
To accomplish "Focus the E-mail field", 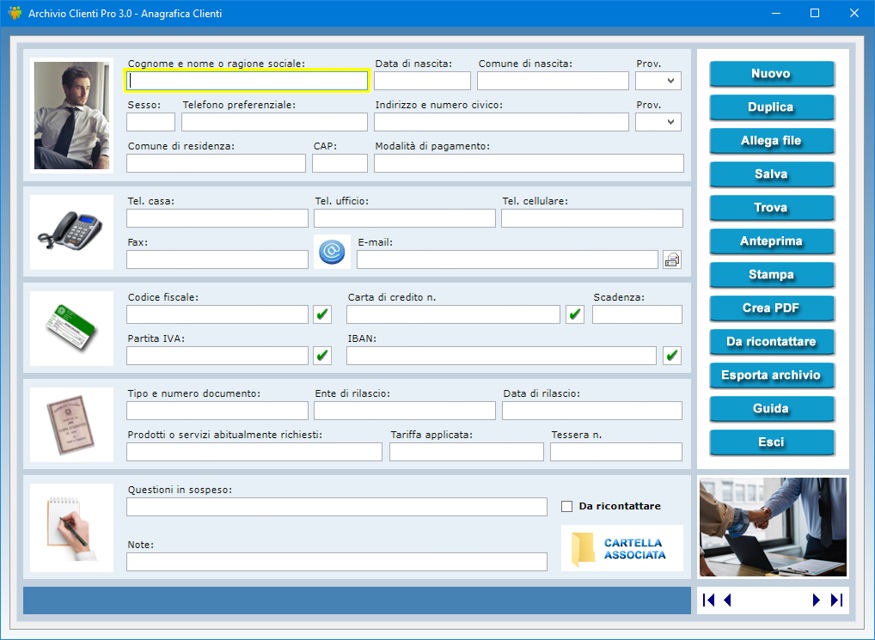I will 508,259.
